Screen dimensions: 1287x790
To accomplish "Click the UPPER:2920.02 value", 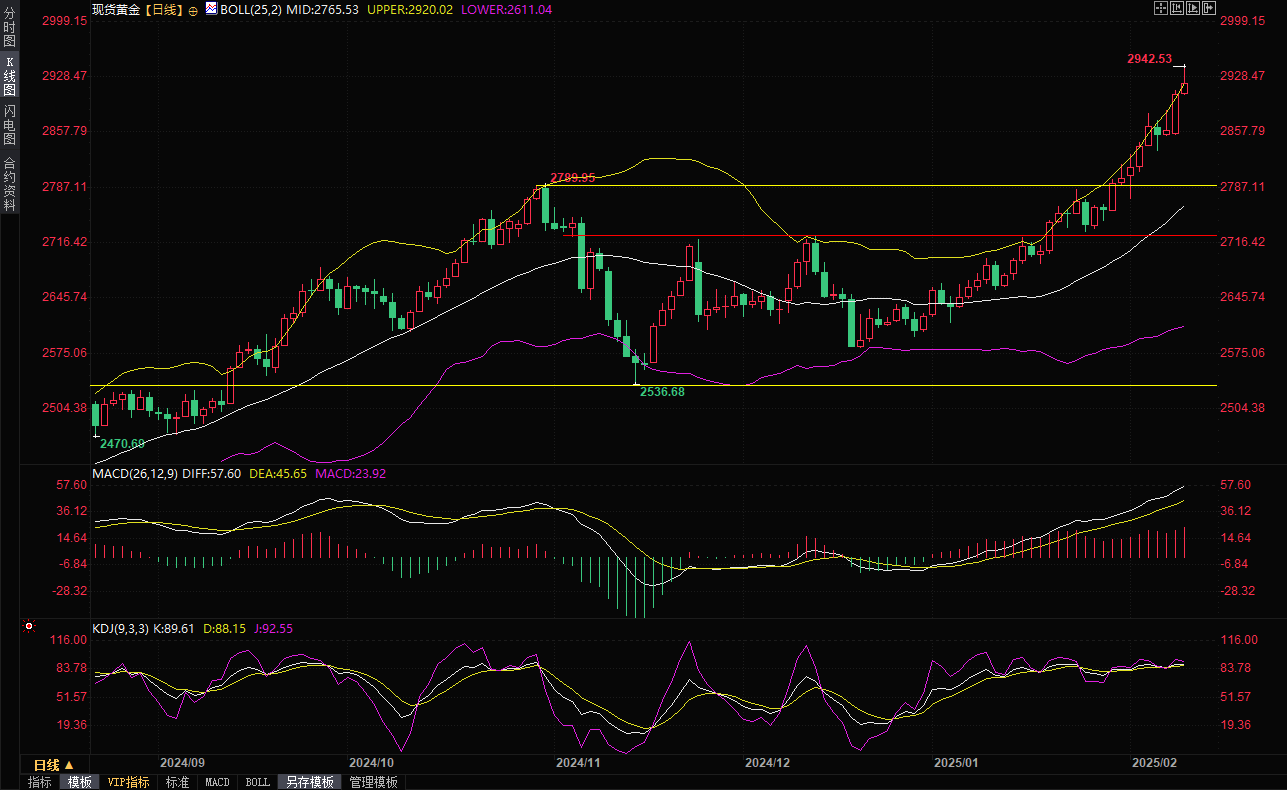I will (x=411, y=10).
